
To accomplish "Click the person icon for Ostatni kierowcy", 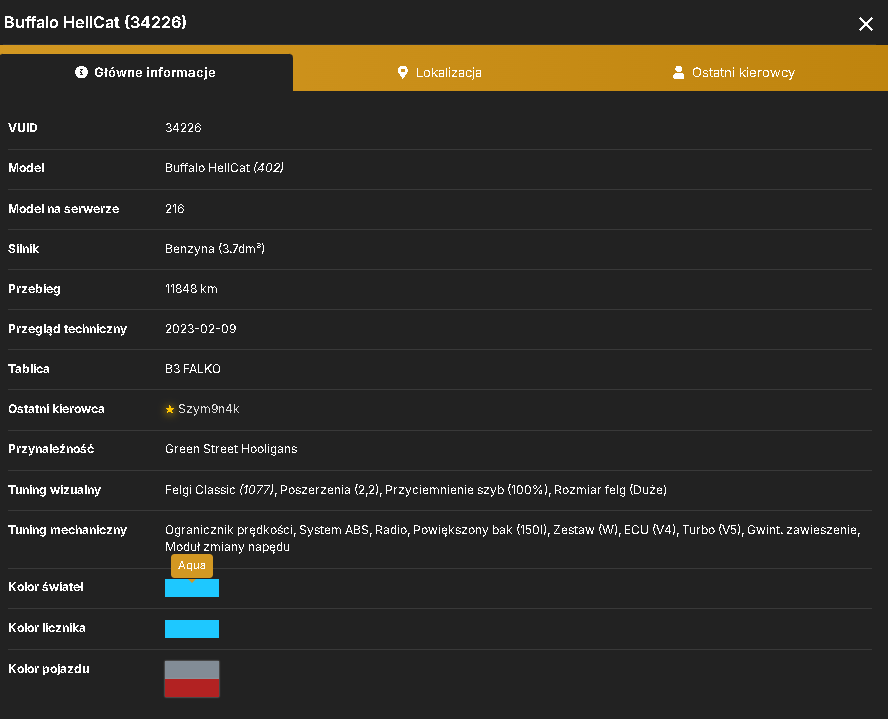I will click(x=678, y=72).
